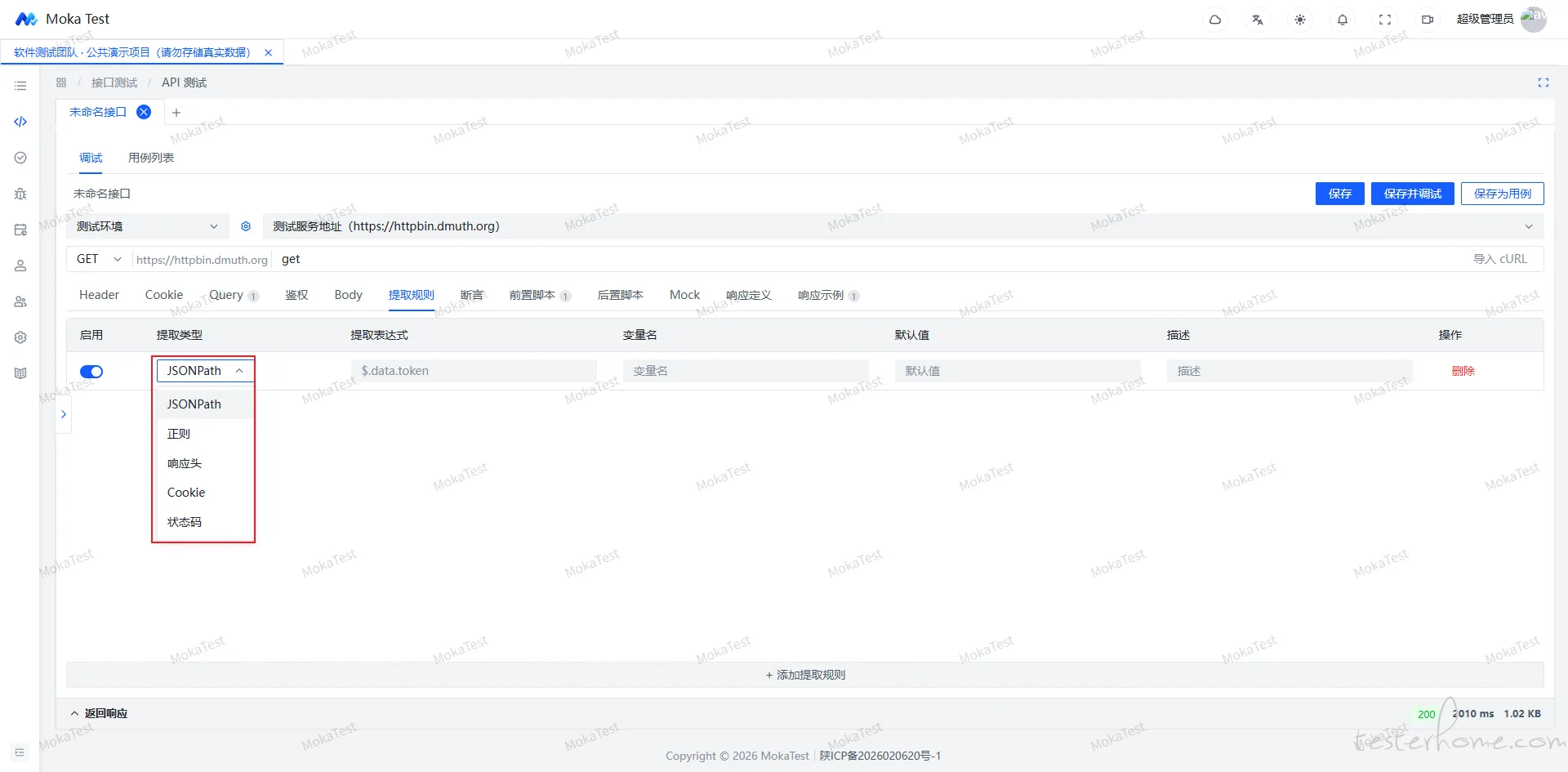Open API testing code icon in sidebar

click(20, 122)
